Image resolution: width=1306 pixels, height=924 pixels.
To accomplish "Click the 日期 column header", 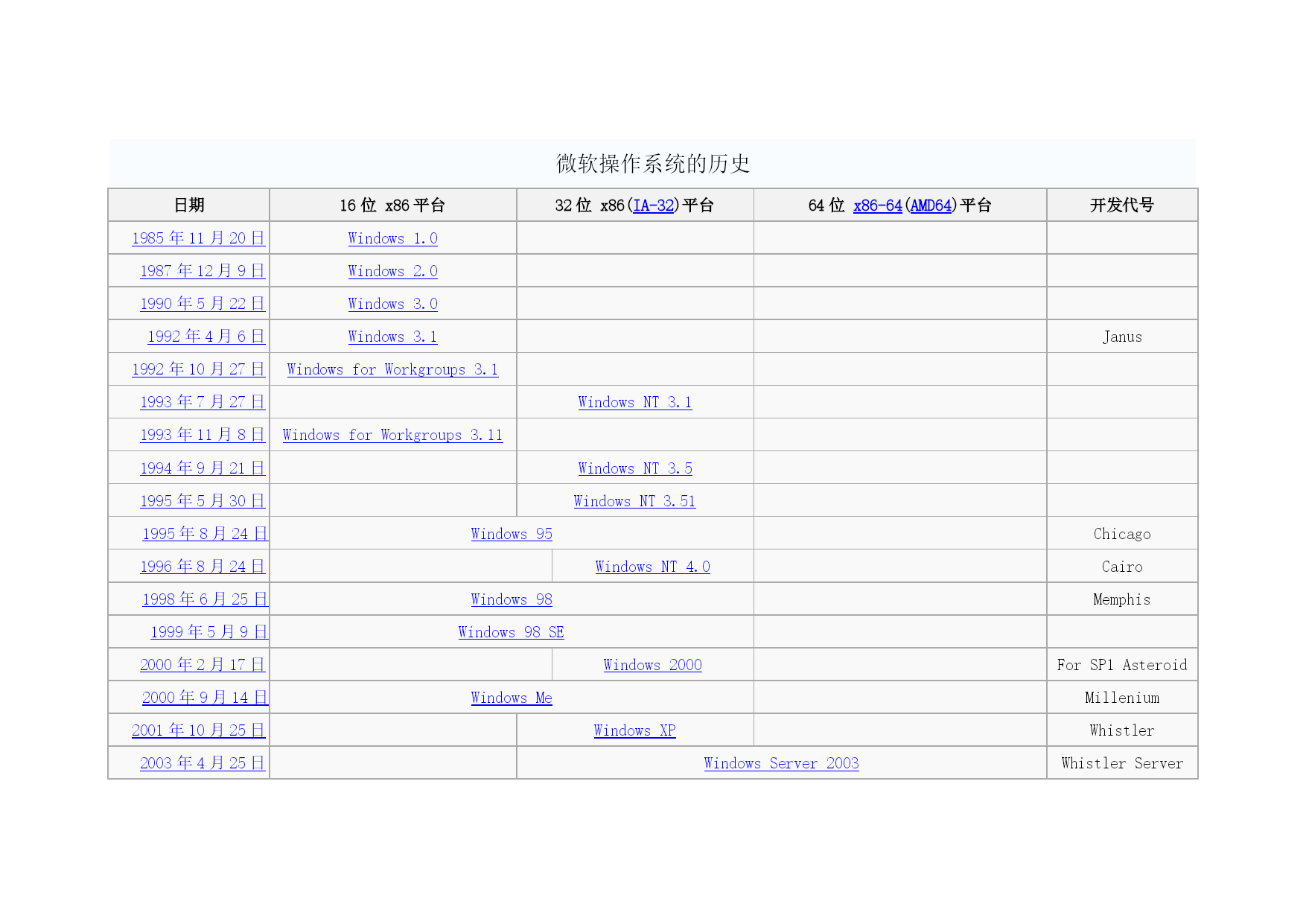I will pyautogui.click(x=189, y=205).
